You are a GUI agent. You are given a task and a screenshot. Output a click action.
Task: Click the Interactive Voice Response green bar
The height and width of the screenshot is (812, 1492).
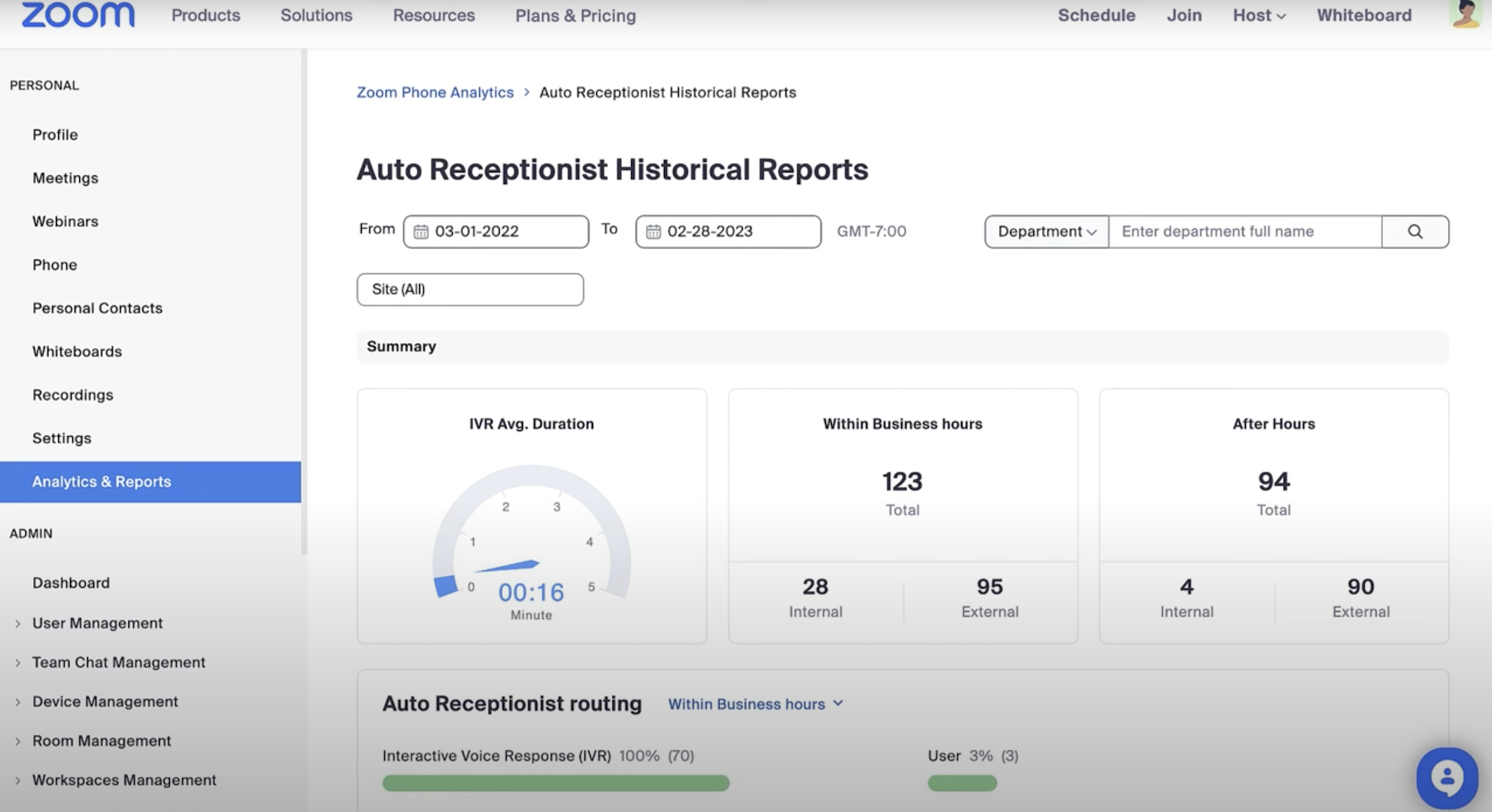click(x=556, y=783)
